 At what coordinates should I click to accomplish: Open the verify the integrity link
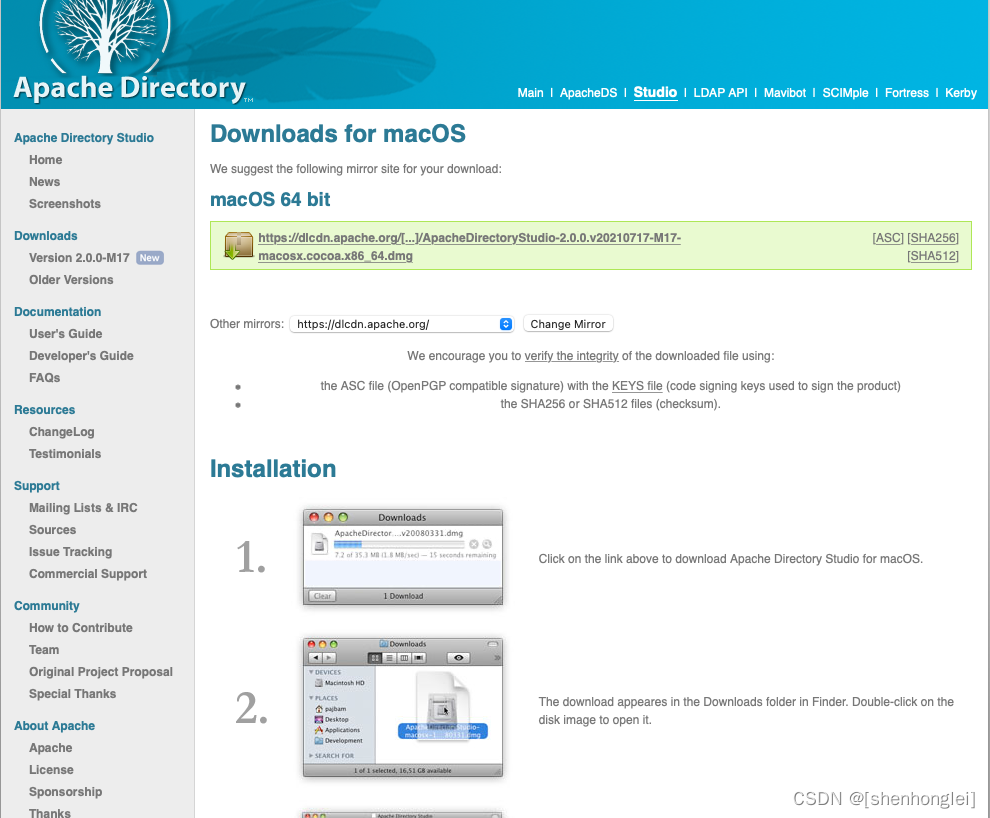pos(571,356)
